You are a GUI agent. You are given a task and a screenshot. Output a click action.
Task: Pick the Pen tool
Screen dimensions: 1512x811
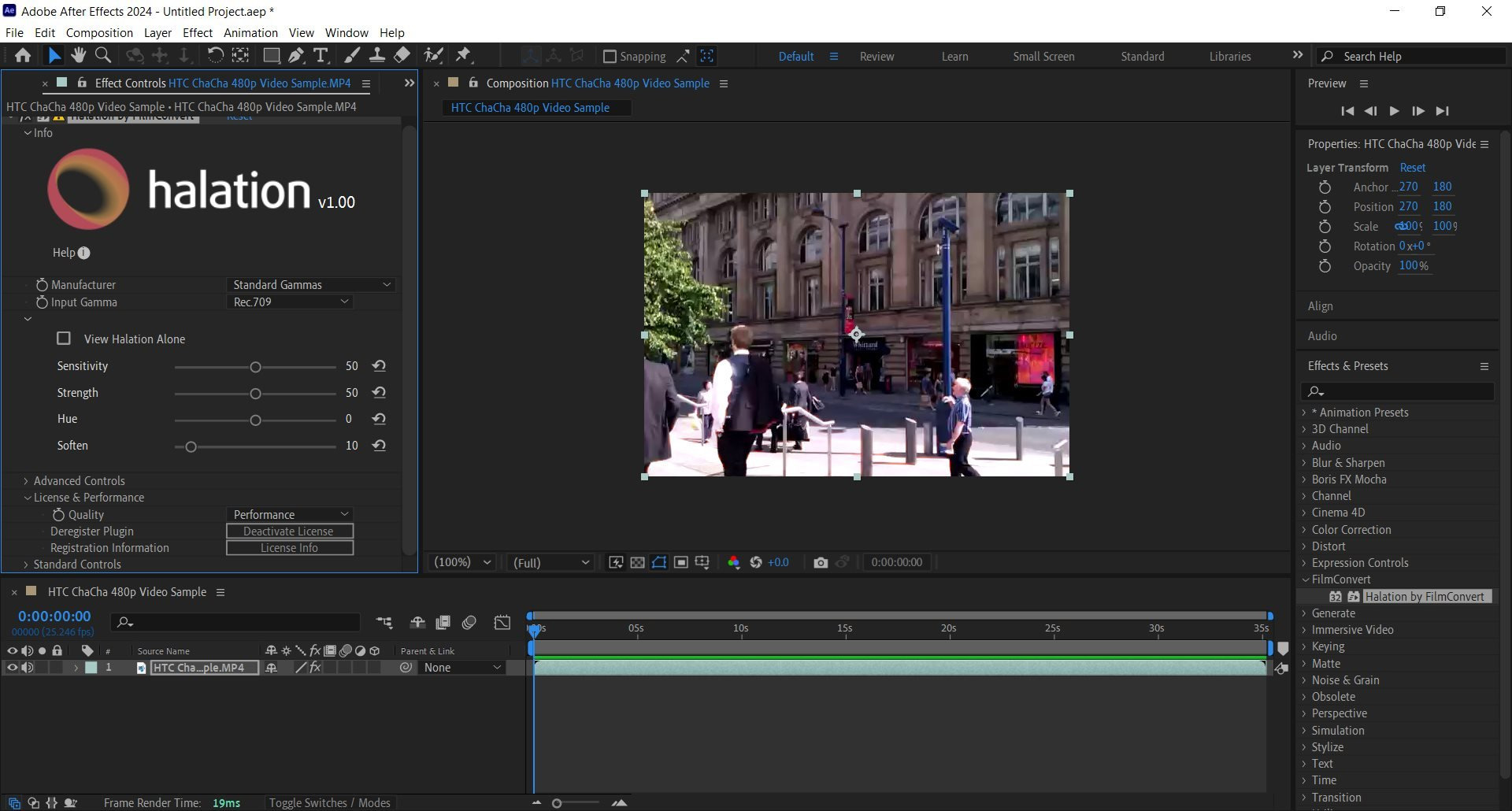click(x=295, y=55)
